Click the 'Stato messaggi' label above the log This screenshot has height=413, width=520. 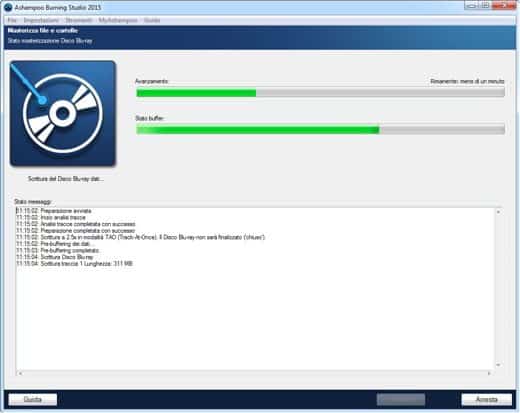(33, 202)
